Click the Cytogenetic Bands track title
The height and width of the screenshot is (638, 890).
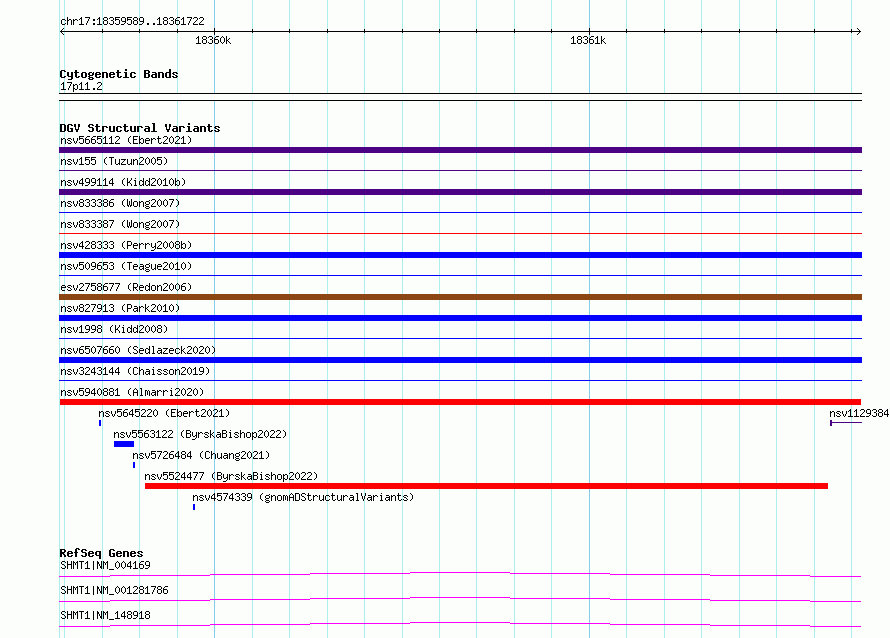(119, 74)
